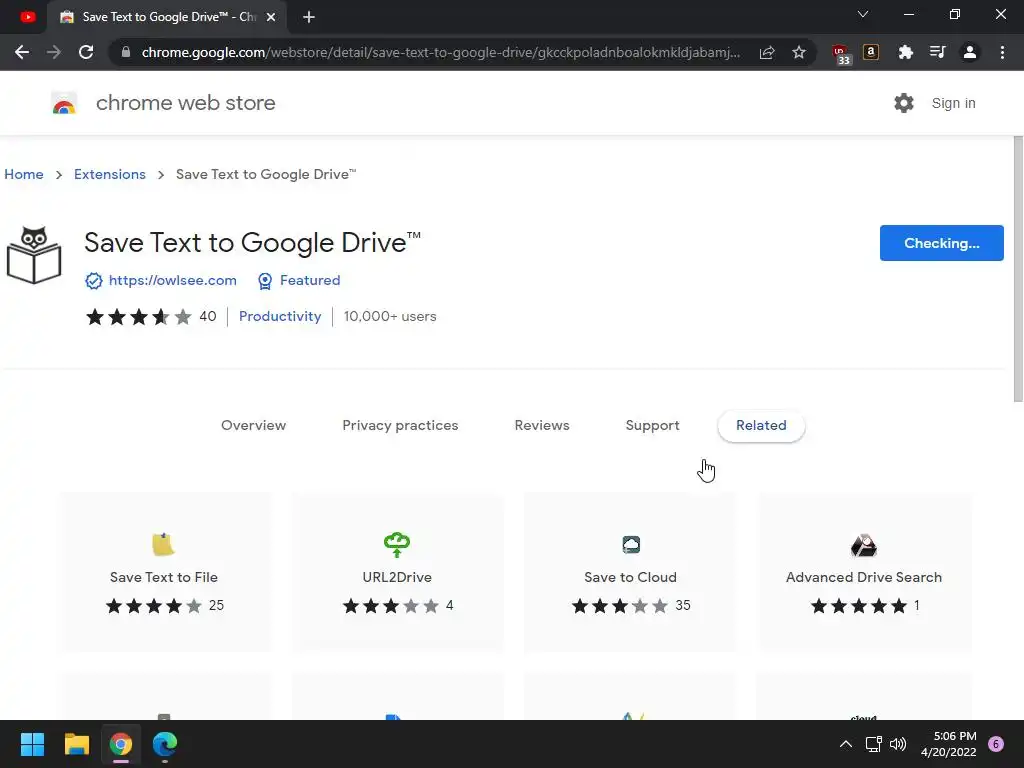Screen dimensions: 1024x768
Task: Open the uBlock extension icon showing 33
Action: [841, 54]
